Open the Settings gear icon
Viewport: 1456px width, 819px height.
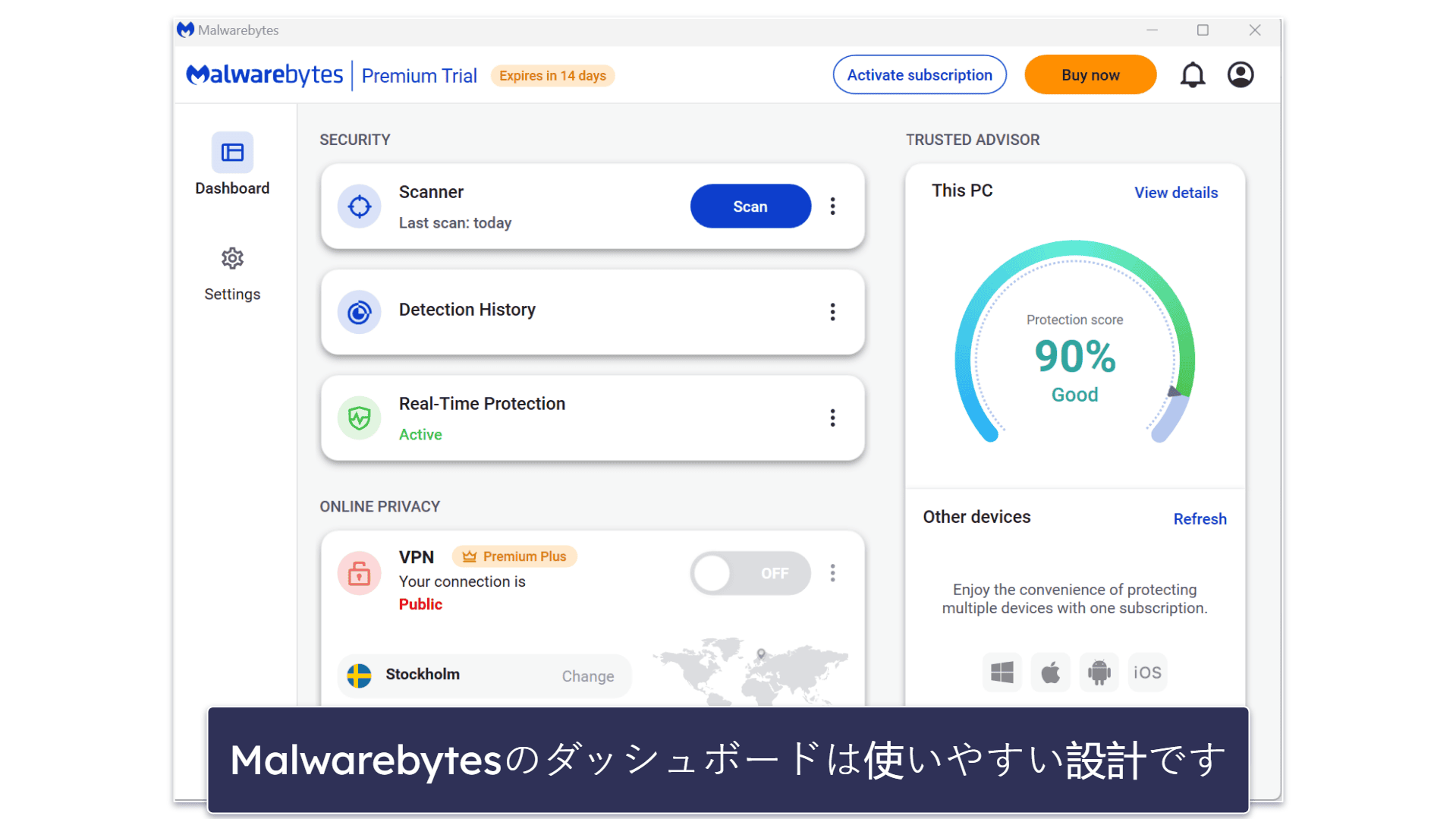point(232,258)
